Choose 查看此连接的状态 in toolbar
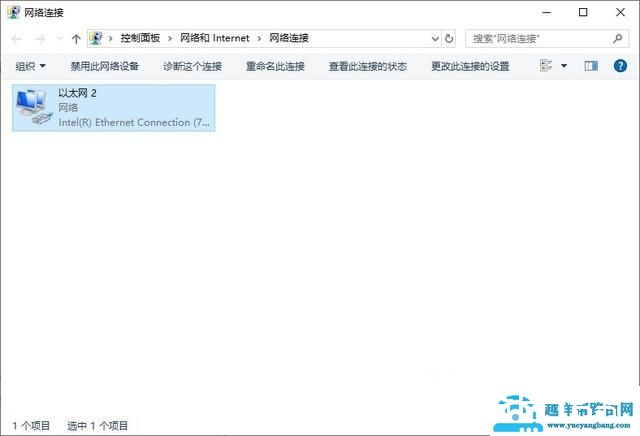This screenshot has height=436, width=640. (368, 66)
